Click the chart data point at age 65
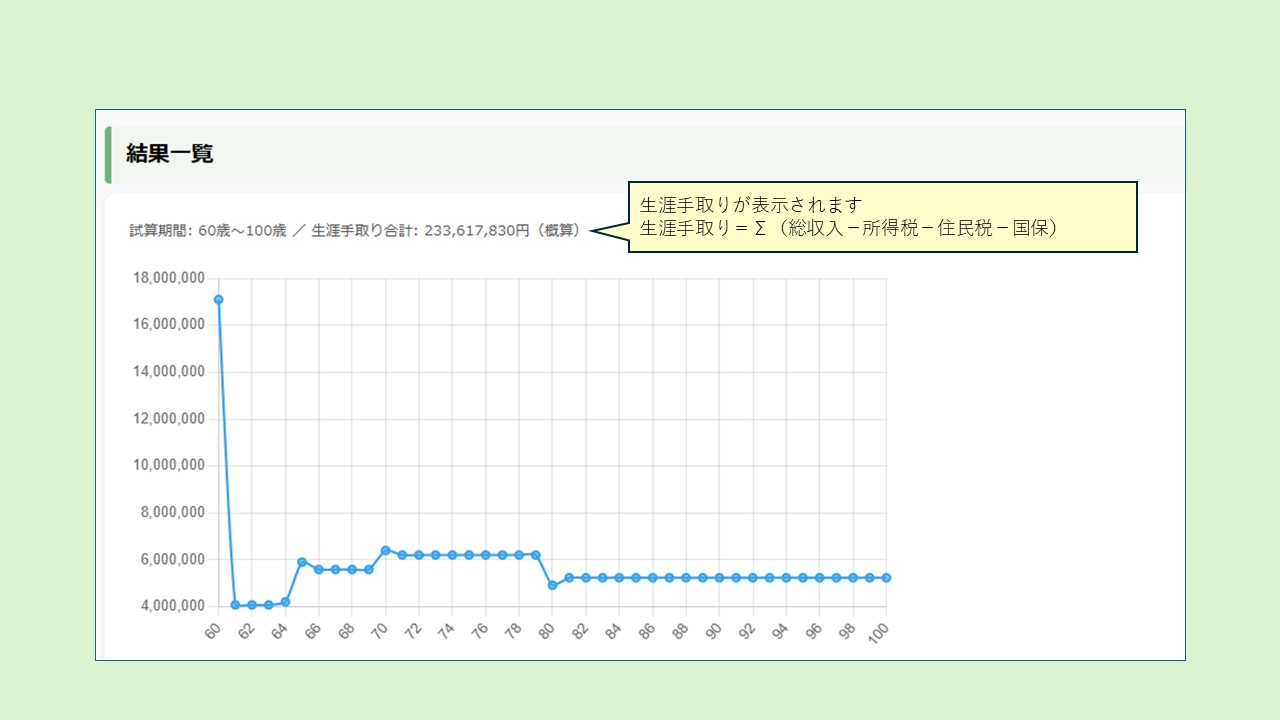This screenshot has height=720, width=1280. (302, 562)
